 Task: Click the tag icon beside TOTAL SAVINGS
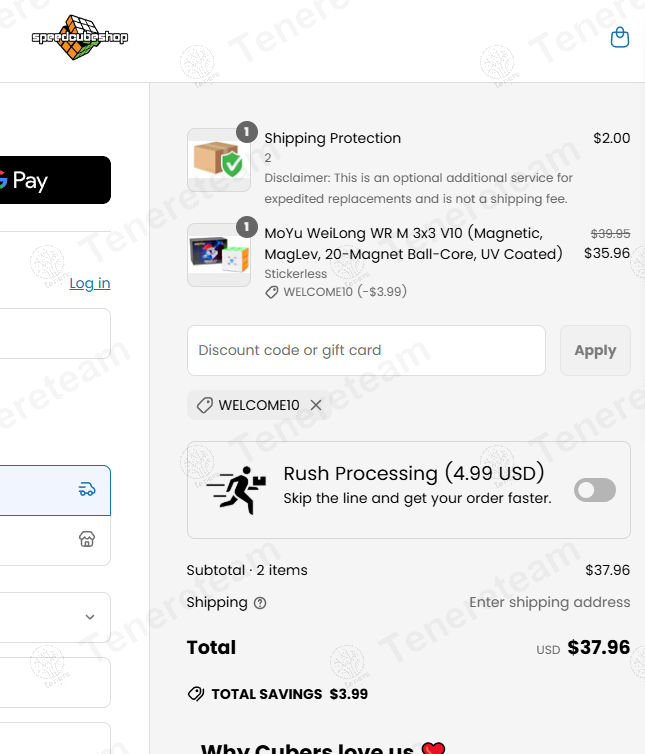[x=196, y=694]
